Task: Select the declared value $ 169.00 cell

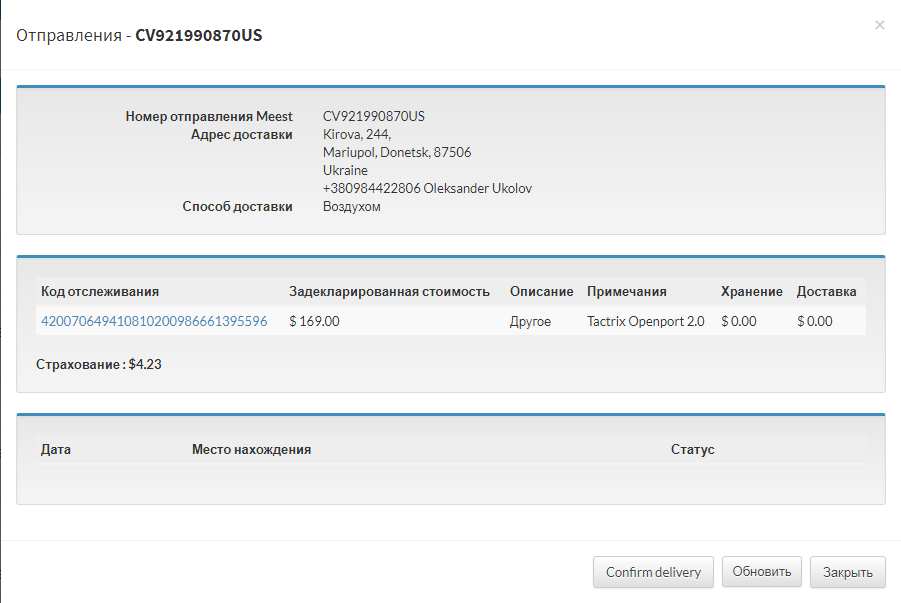Action: point(314,321)
